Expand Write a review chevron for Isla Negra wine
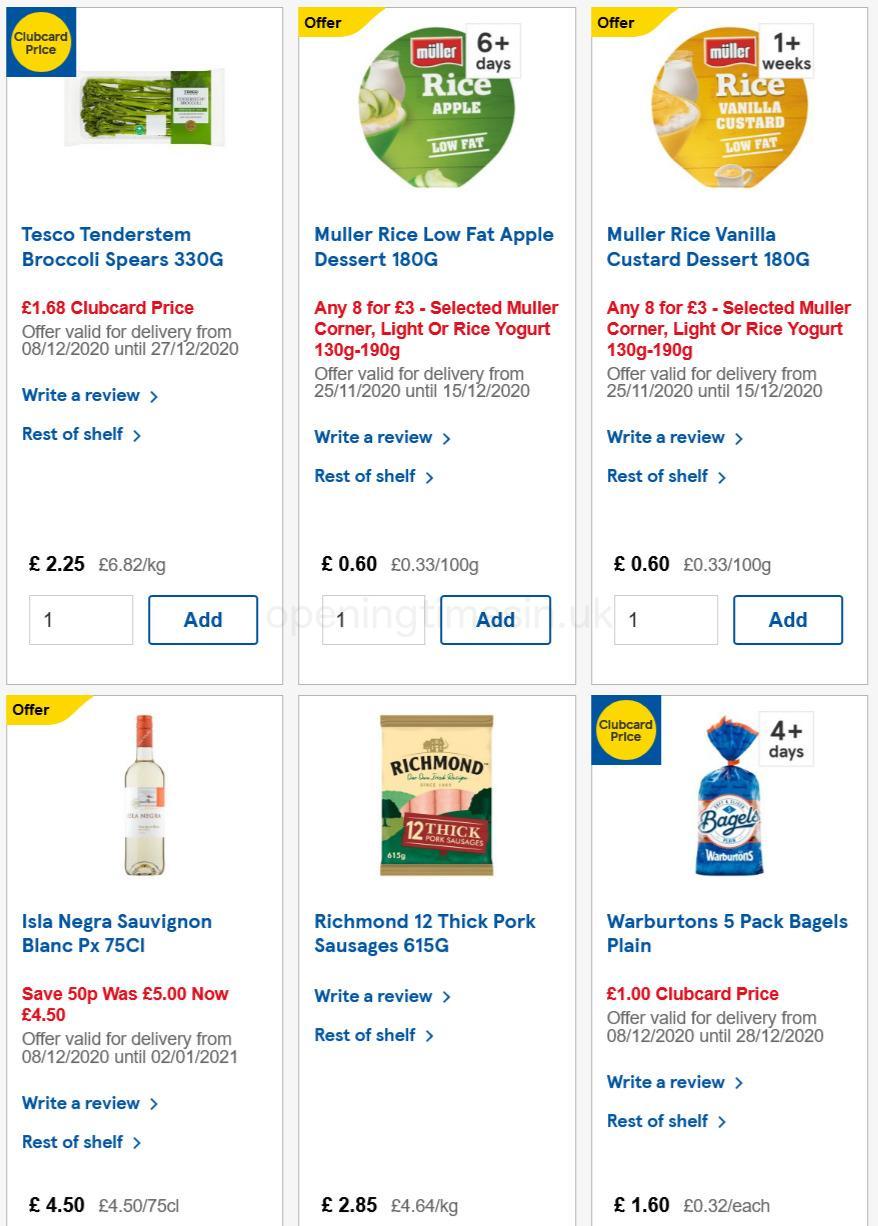 pyautogui.click(x=154, y=1103)
